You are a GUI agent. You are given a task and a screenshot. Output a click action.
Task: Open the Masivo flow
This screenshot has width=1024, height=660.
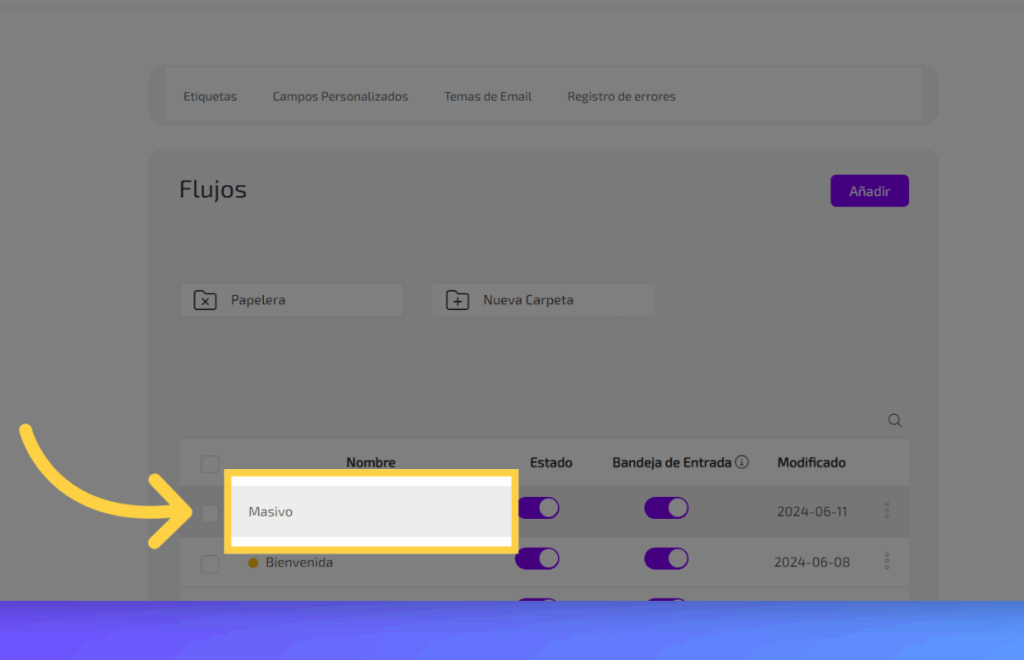(x=271, y=512)
